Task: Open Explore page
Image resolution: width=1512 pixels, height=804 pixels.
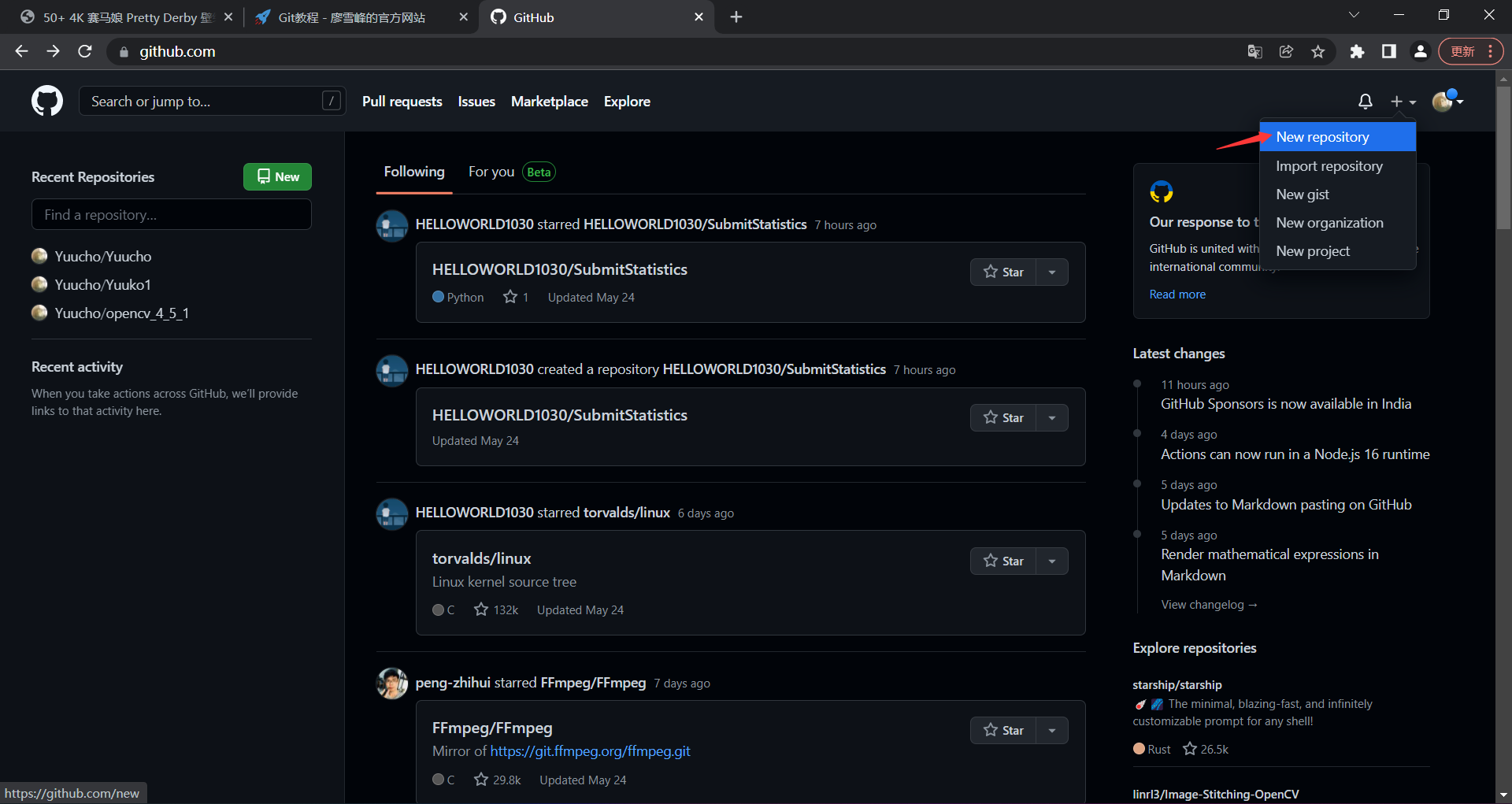Action: [x=627, y=101]
